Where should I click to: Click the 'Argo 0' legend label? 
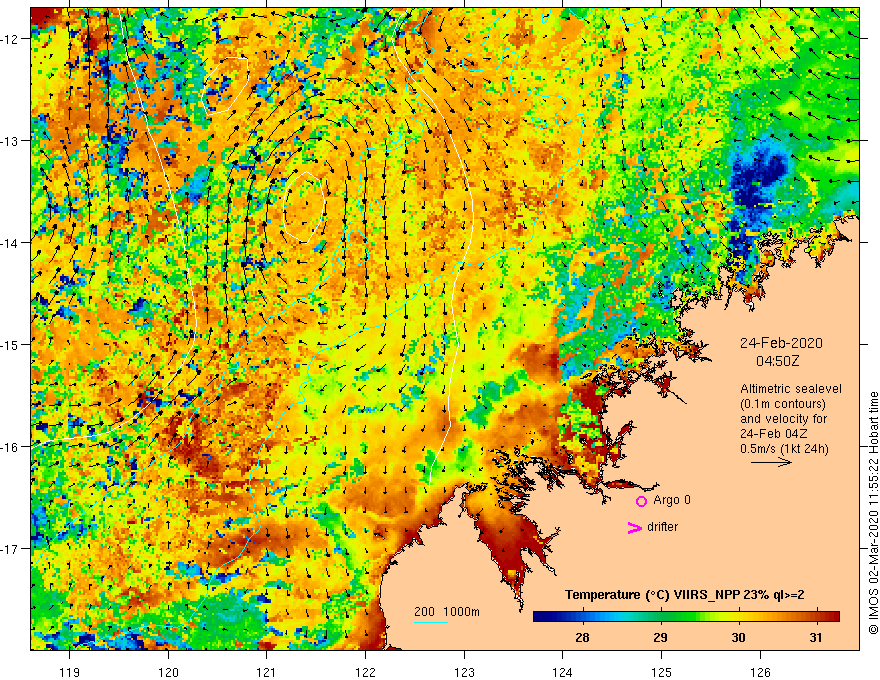tap(672, 500)
